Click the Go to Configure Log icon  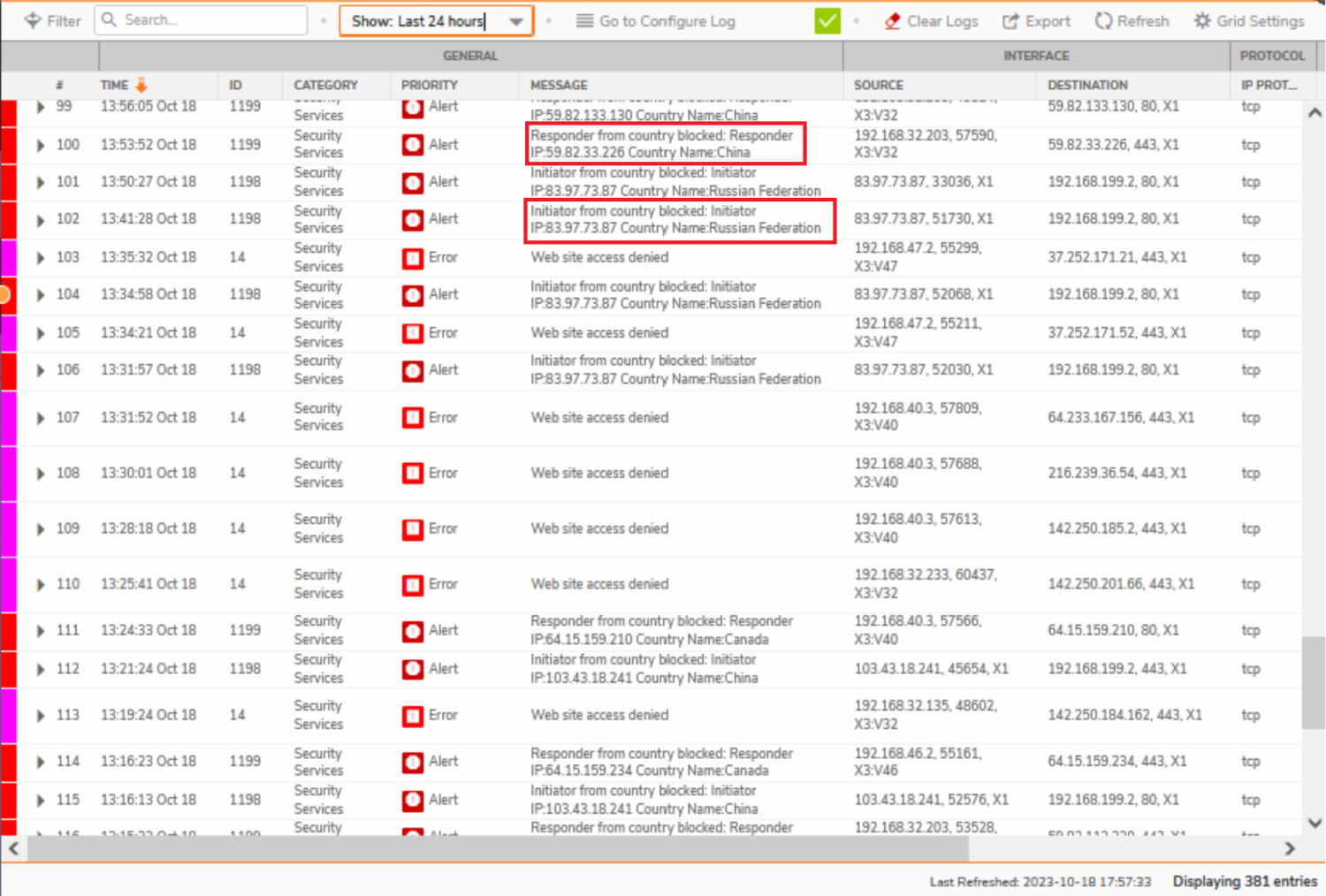[584, 21]
